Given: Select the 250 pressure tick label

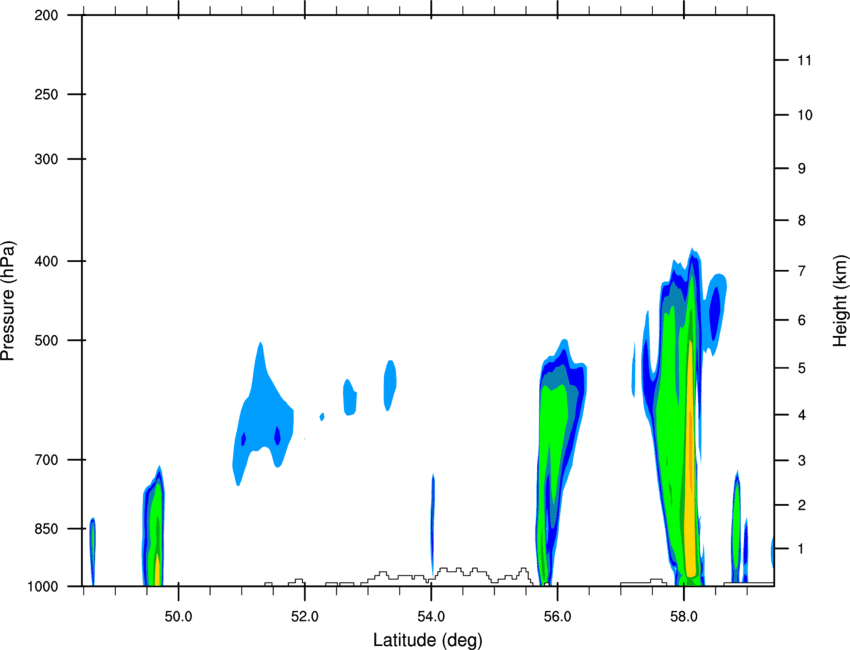Looking at the screenshot, I should (46, 94).
